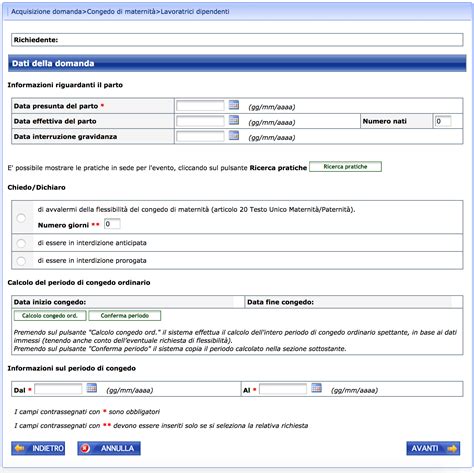Open calendar for Data effettiva del parto

tap(234, 120)
